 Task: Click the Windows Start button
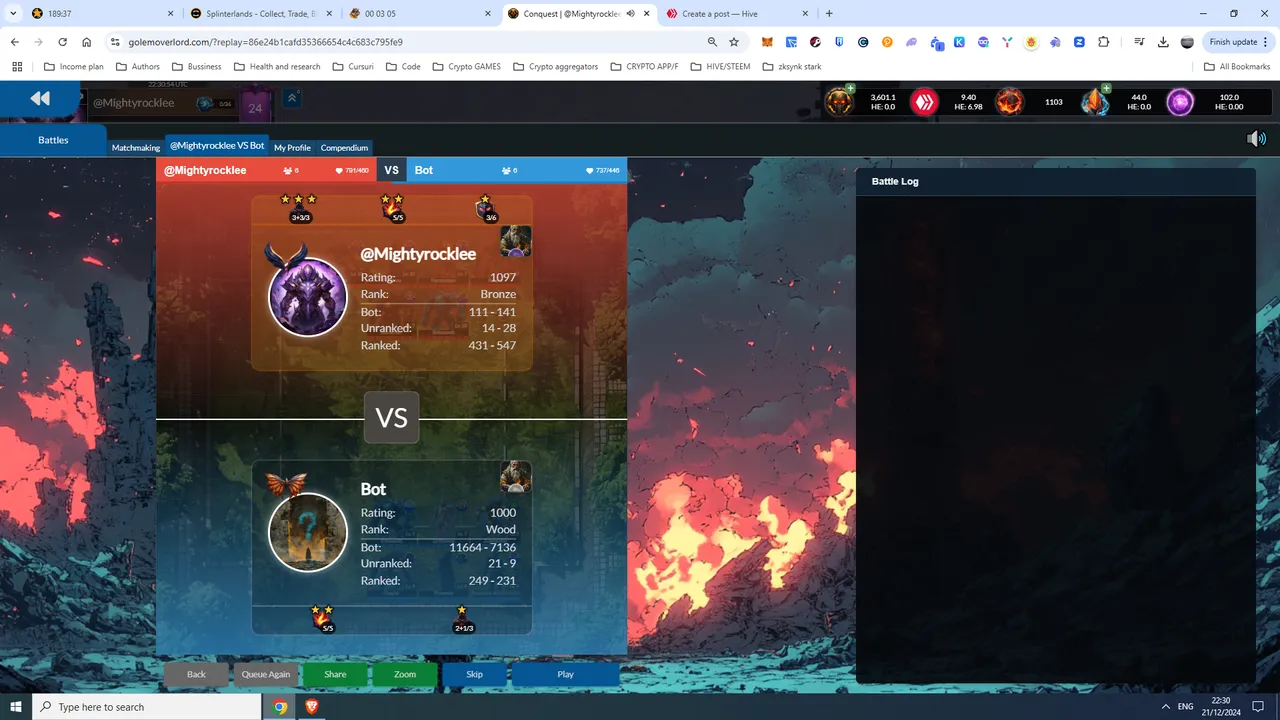[16, 706]
